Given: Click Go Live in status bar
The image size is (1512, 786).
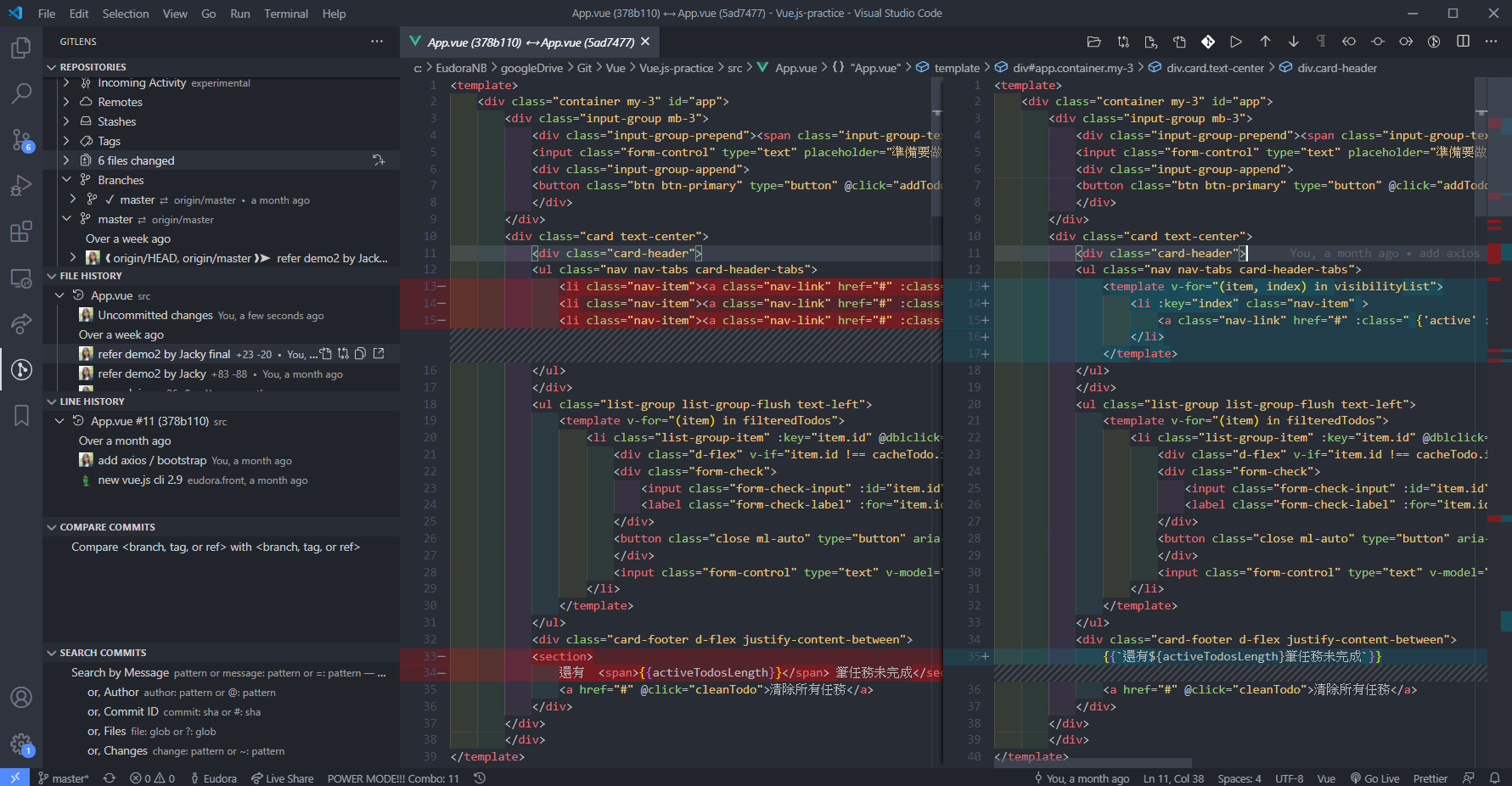Looking at the screenshot, I should 1374,778.
